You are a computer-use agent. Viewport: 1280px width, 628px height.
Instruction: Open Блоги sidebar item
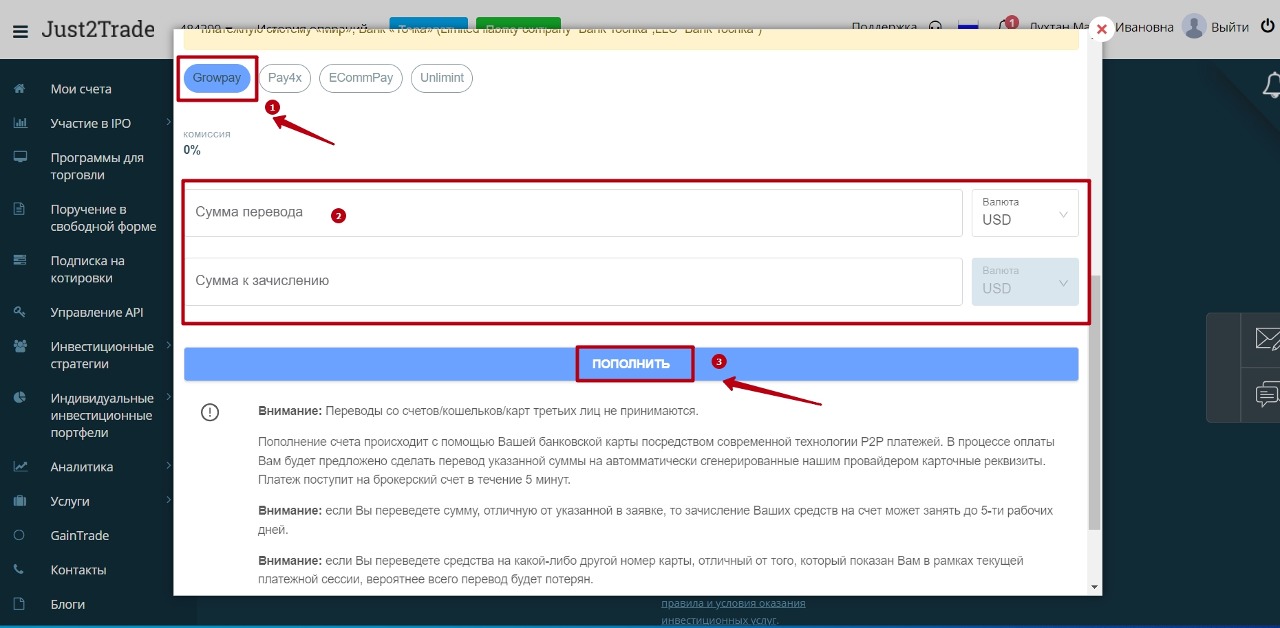pos(68,604)
